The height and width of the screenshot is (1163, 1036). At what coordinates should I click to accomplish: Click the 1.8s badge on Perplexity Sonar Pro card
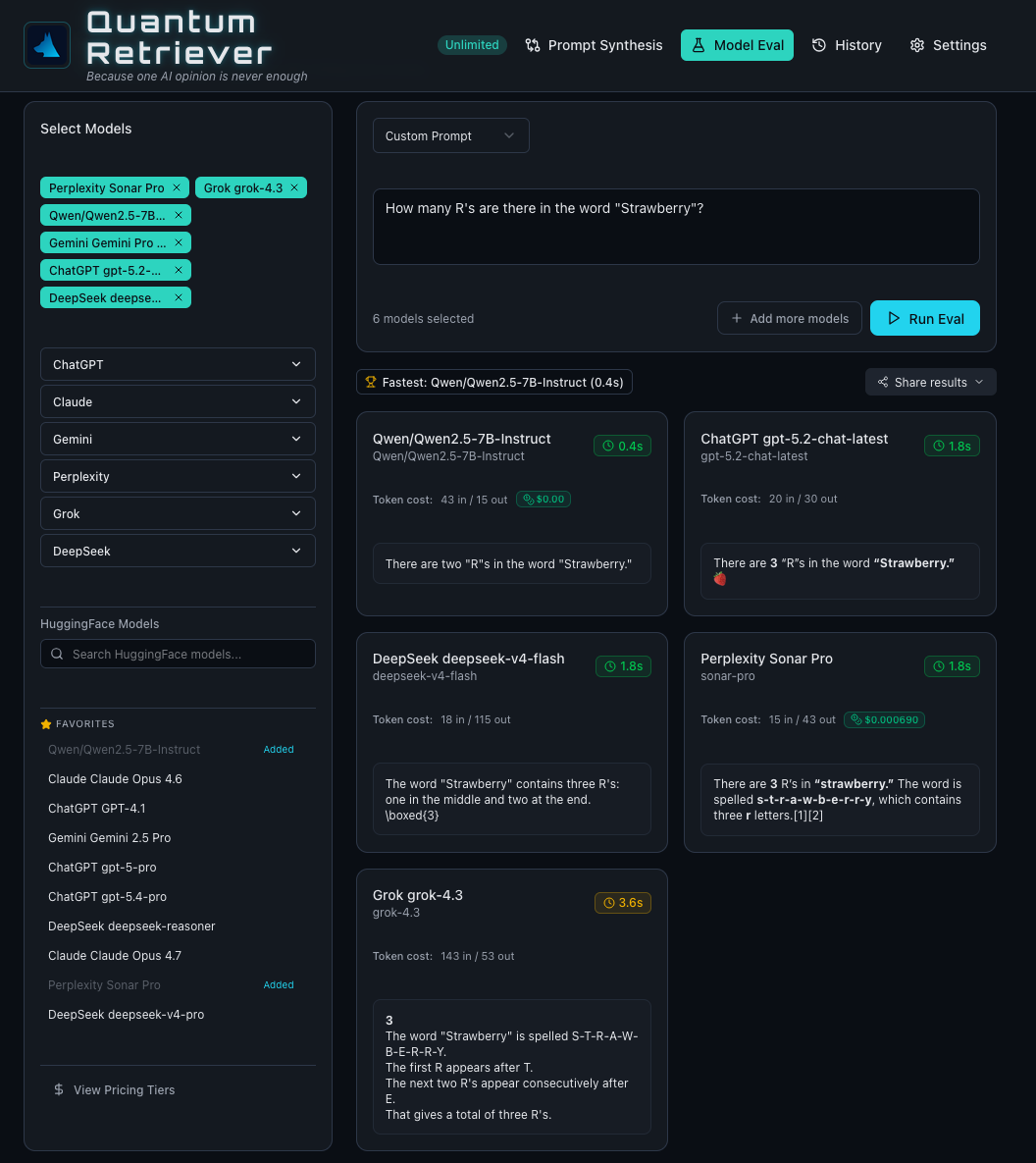(x=953, y=666)
